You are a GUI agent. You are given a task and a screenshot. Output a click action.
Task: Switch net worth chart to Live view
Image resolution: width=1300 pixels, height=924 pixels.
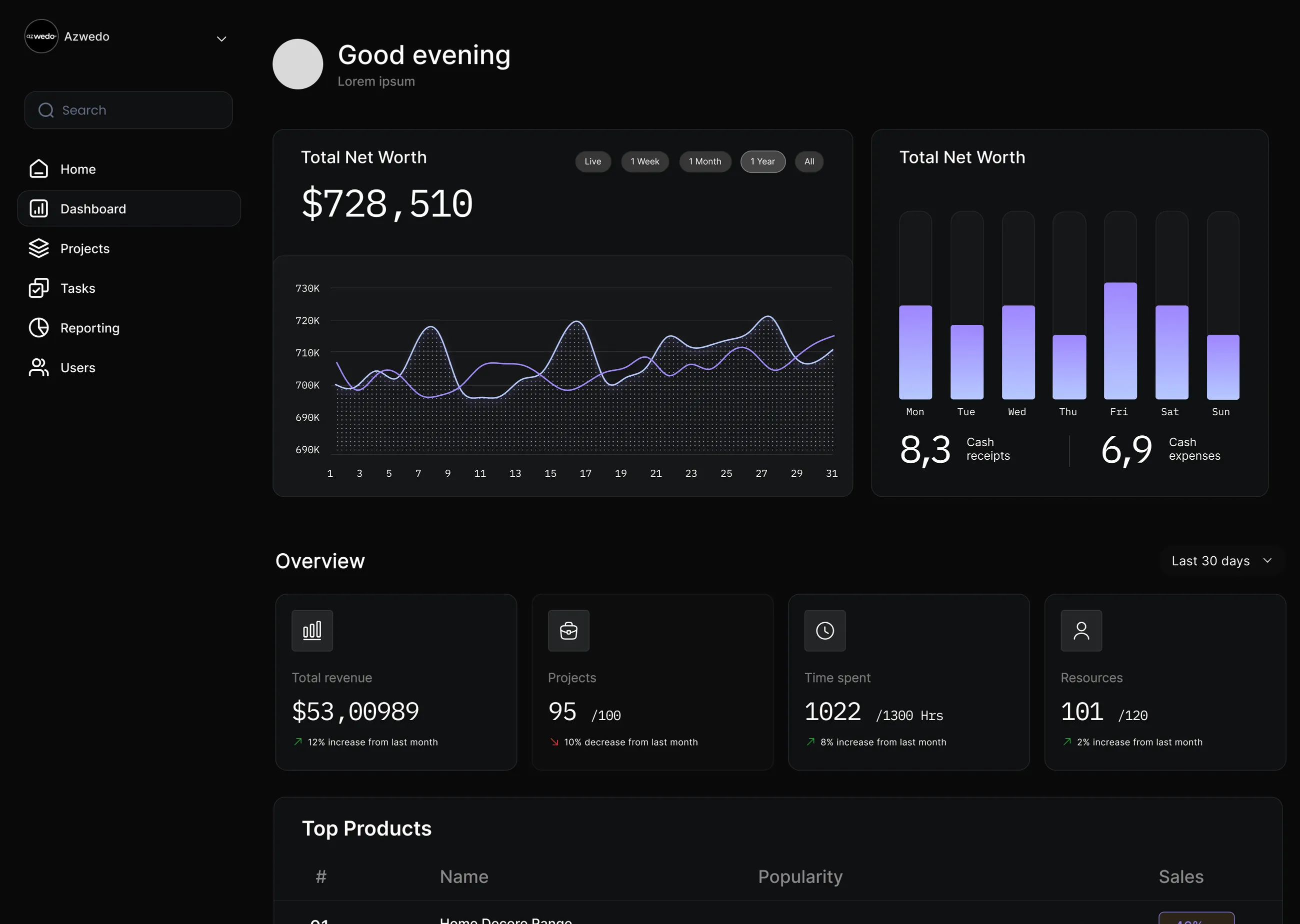593,161
